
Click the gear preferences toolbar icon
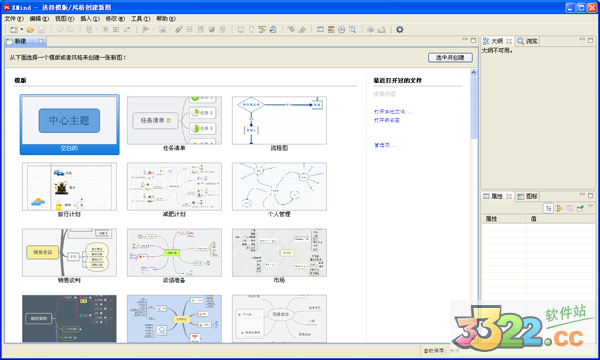click(400, 29)
